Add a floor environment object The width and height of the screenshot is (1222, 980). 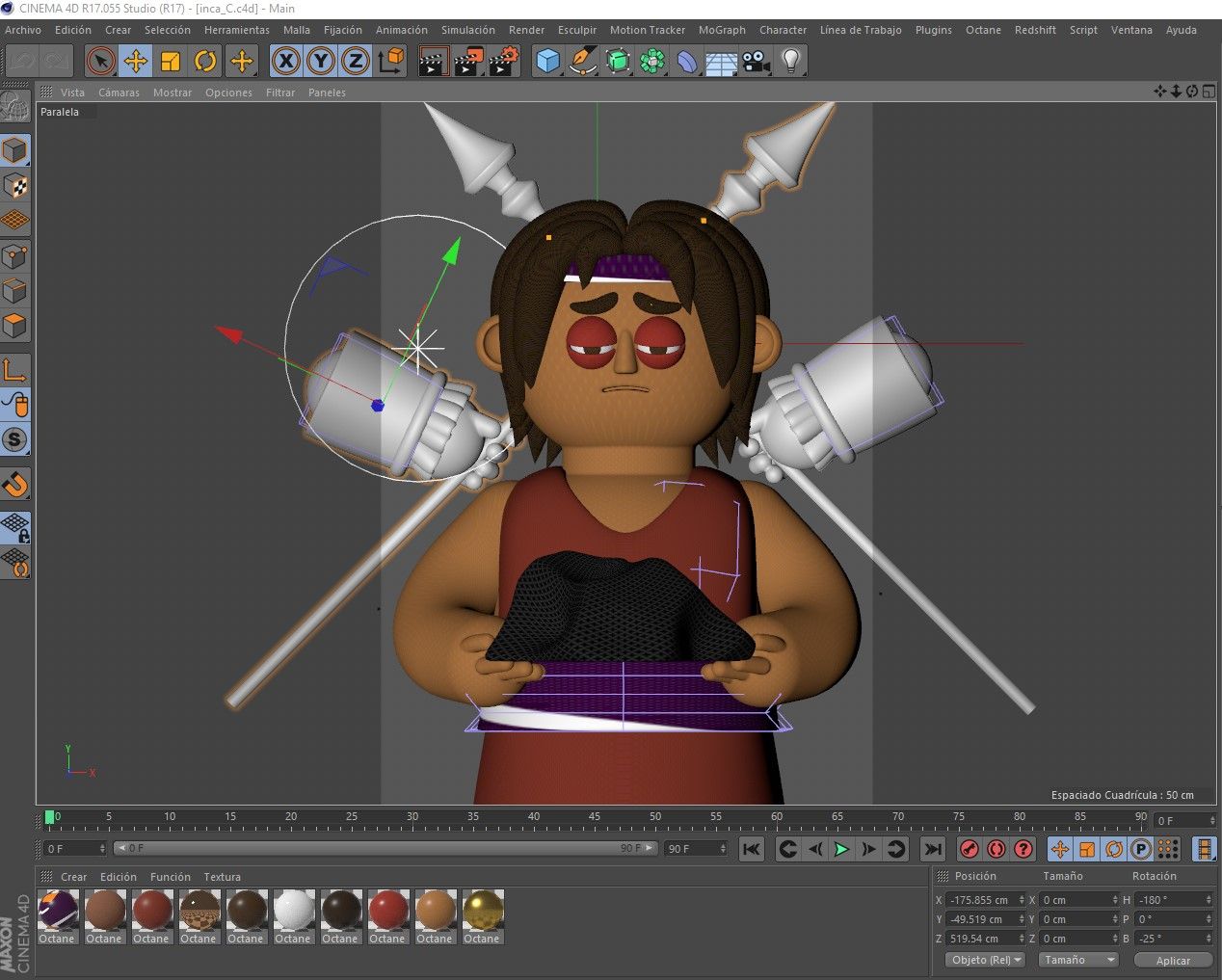[x=722, y=61]
